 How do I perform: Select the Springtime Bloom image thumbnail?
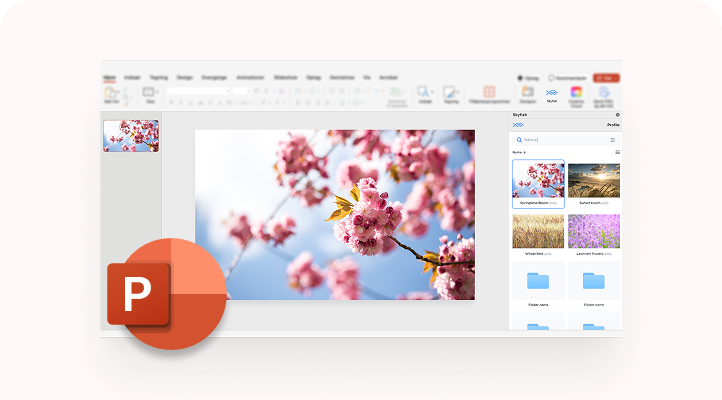[x=538, y=180]
